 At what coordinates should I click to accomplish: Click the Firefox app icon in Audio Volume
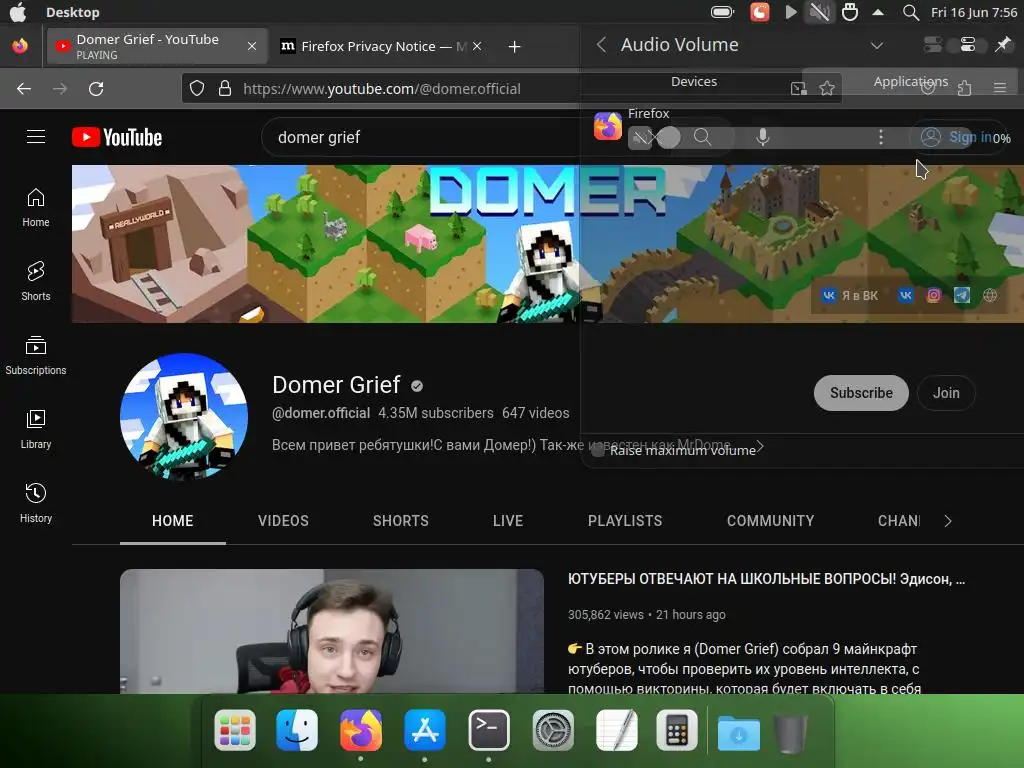(x=607, y=125)
